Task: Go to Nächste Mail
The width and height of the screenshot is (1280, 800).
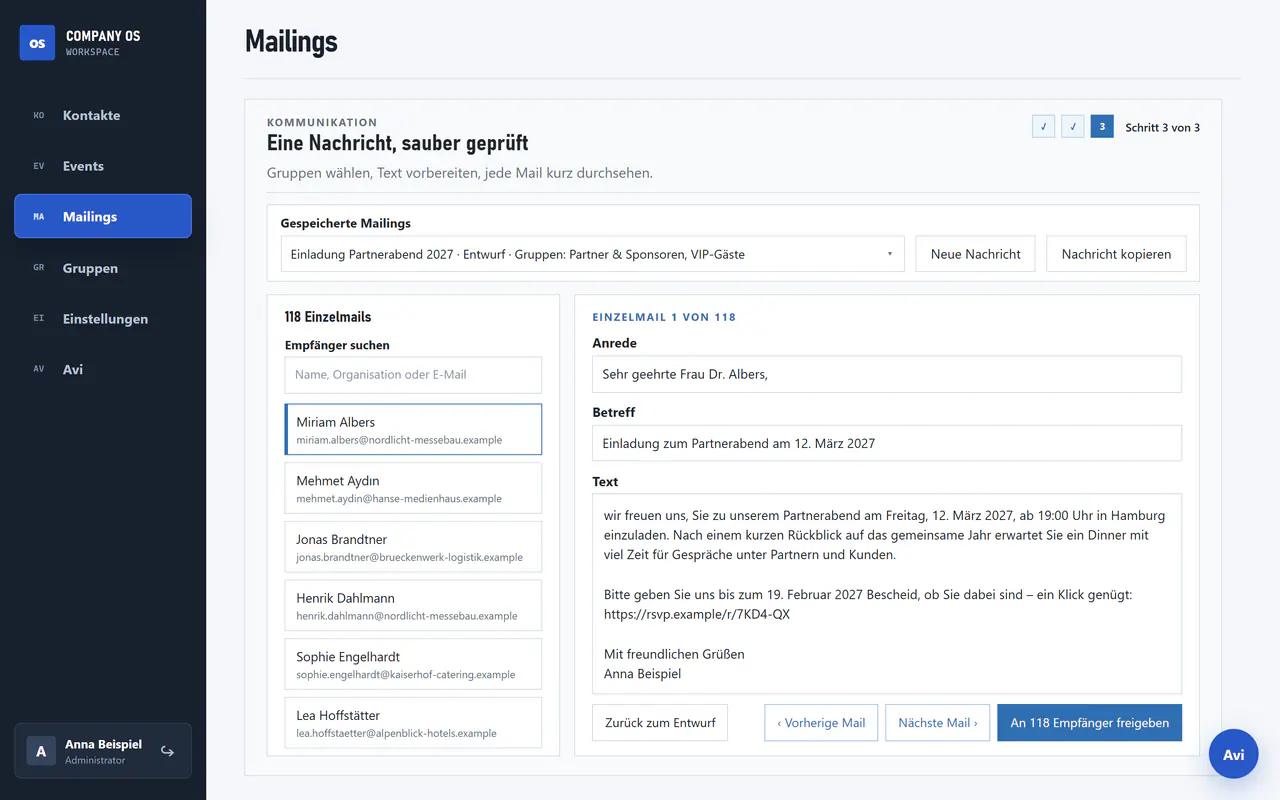Action: point(937,723)
